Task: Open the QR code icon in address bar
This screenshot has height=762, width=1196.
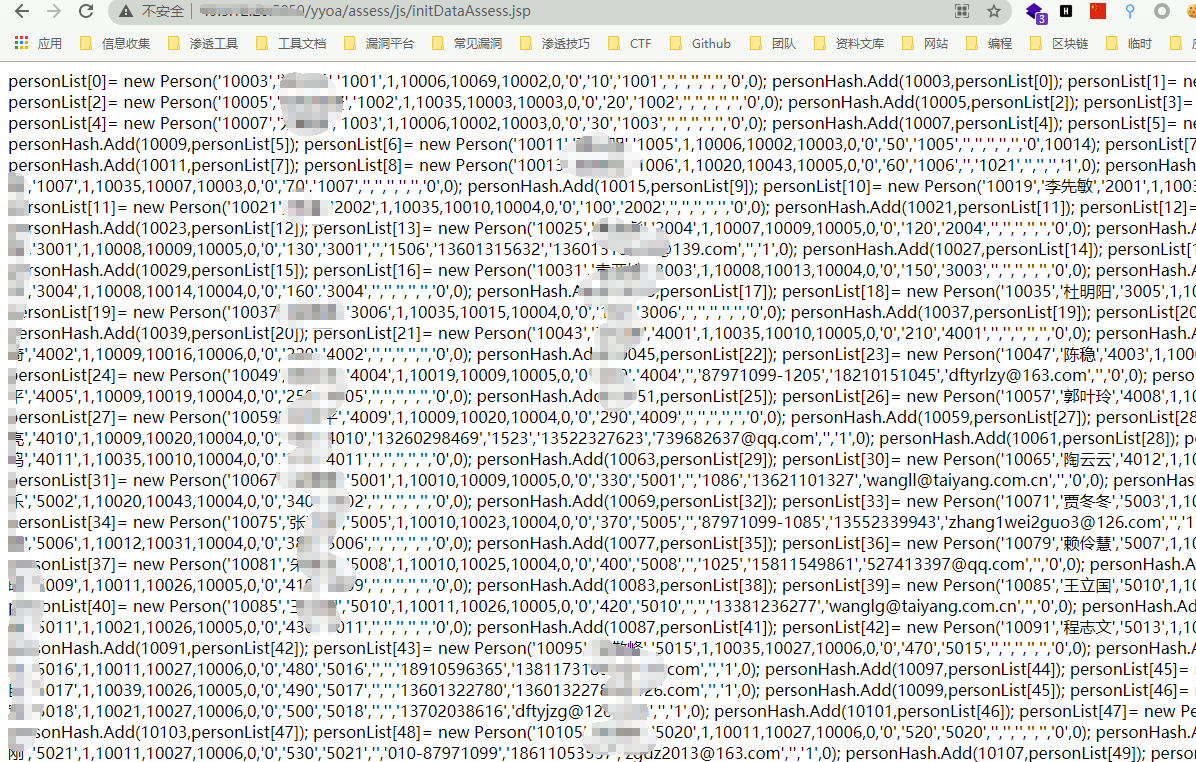Action: coord(962,12)
